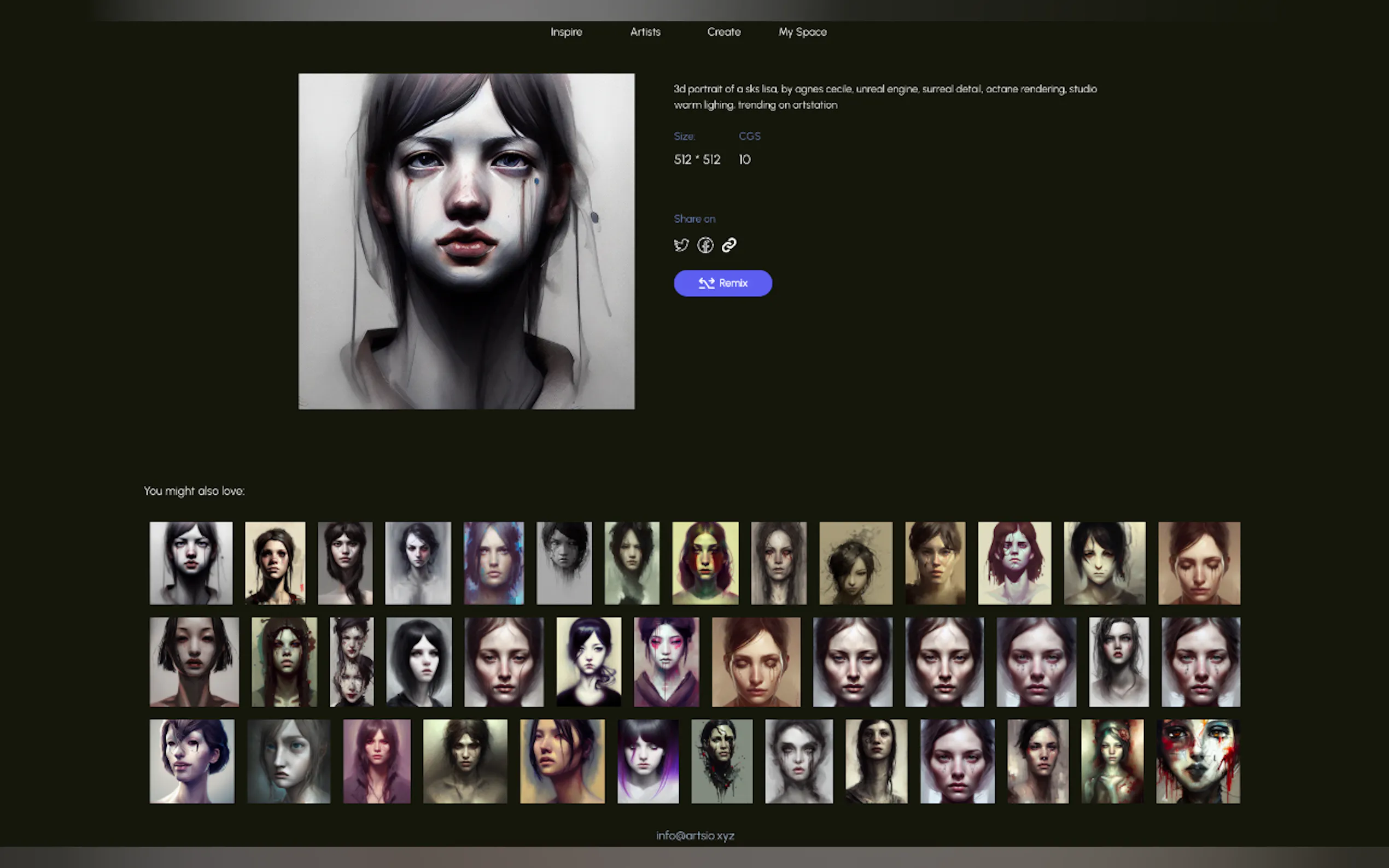Select yellow-green face thumbnail with purple hair
Image resolution: width=1389 pixels, height=868 pixels.
coord(705,562)
